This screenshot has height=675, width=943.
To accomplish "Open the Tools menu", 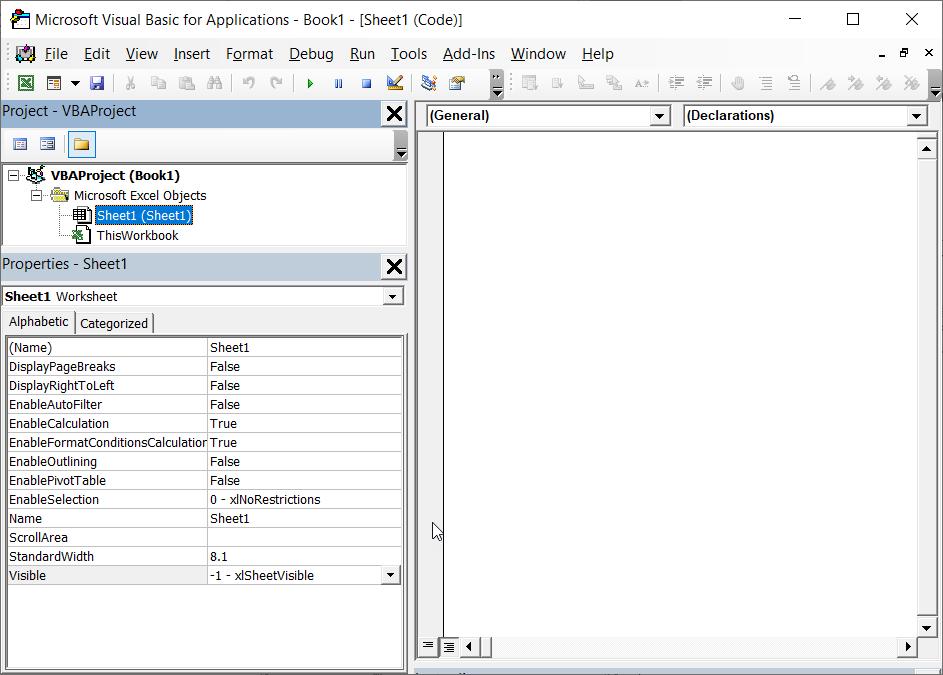I will tap(408, 54).
